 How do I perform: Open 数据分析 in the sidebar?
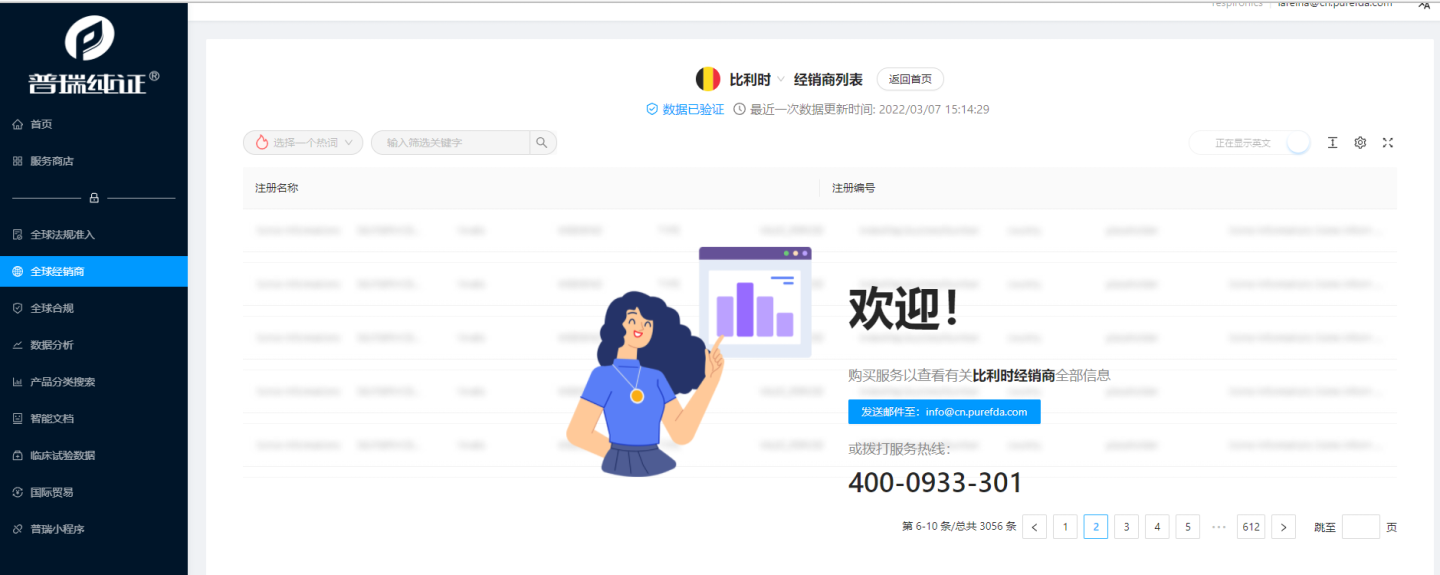tap(94, 345)
